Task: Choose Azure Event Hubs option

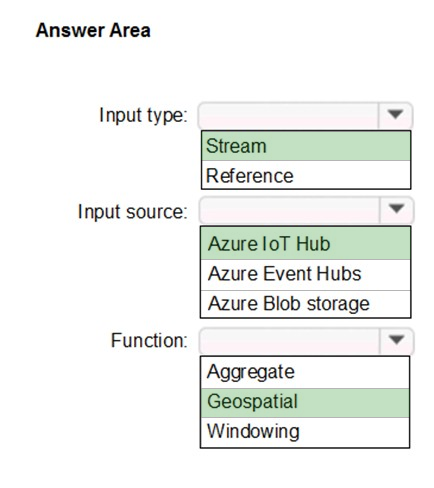Action: click(x=305, y=274)
